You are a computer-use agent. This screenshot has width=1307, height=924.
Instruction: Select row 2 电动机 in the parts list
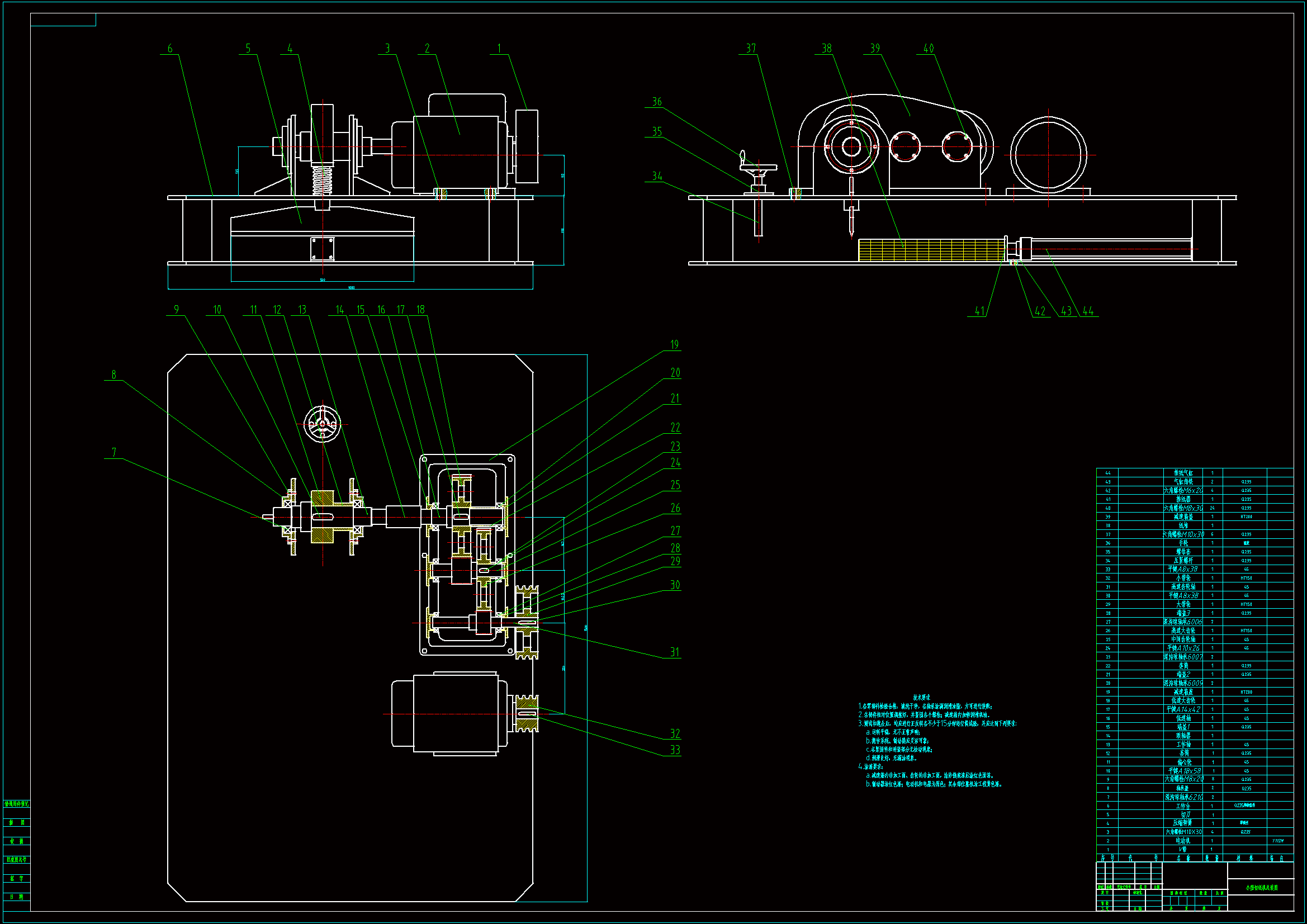(1183, 841)
